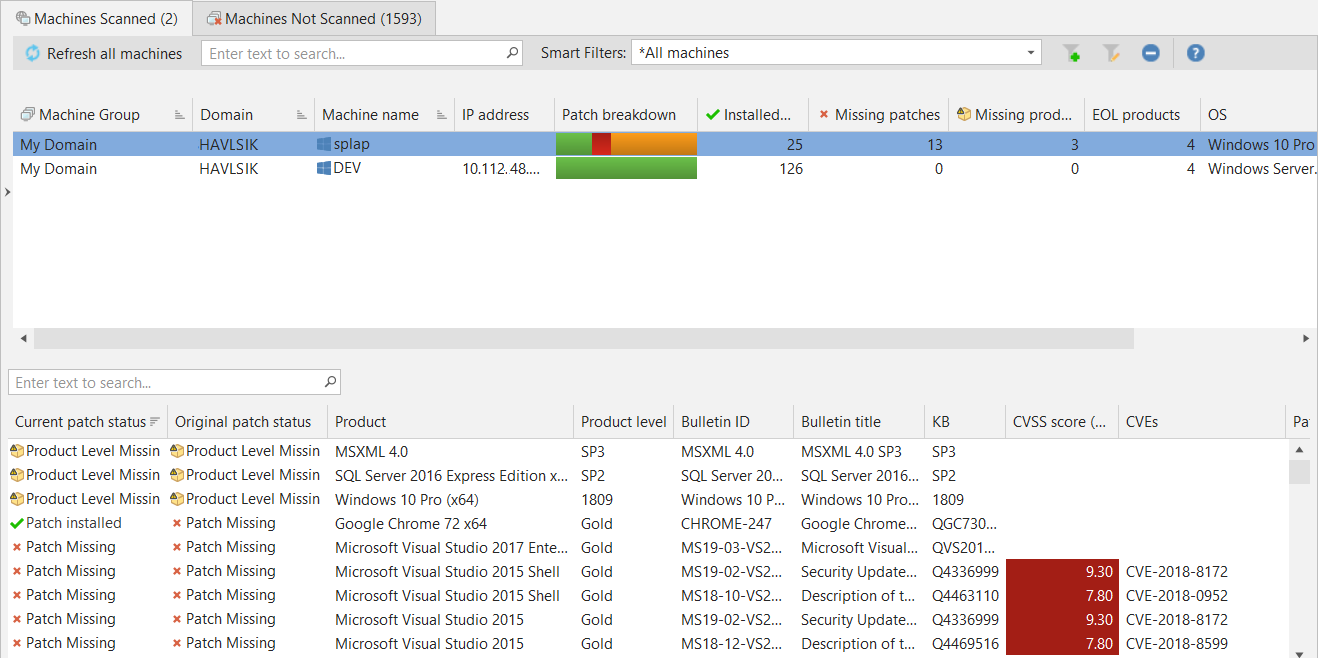Image resolution: width=1318 pixels, height=658 pixels.
Task: Switch to the Machines Scanned (2) tab
Action: (96, 18)
